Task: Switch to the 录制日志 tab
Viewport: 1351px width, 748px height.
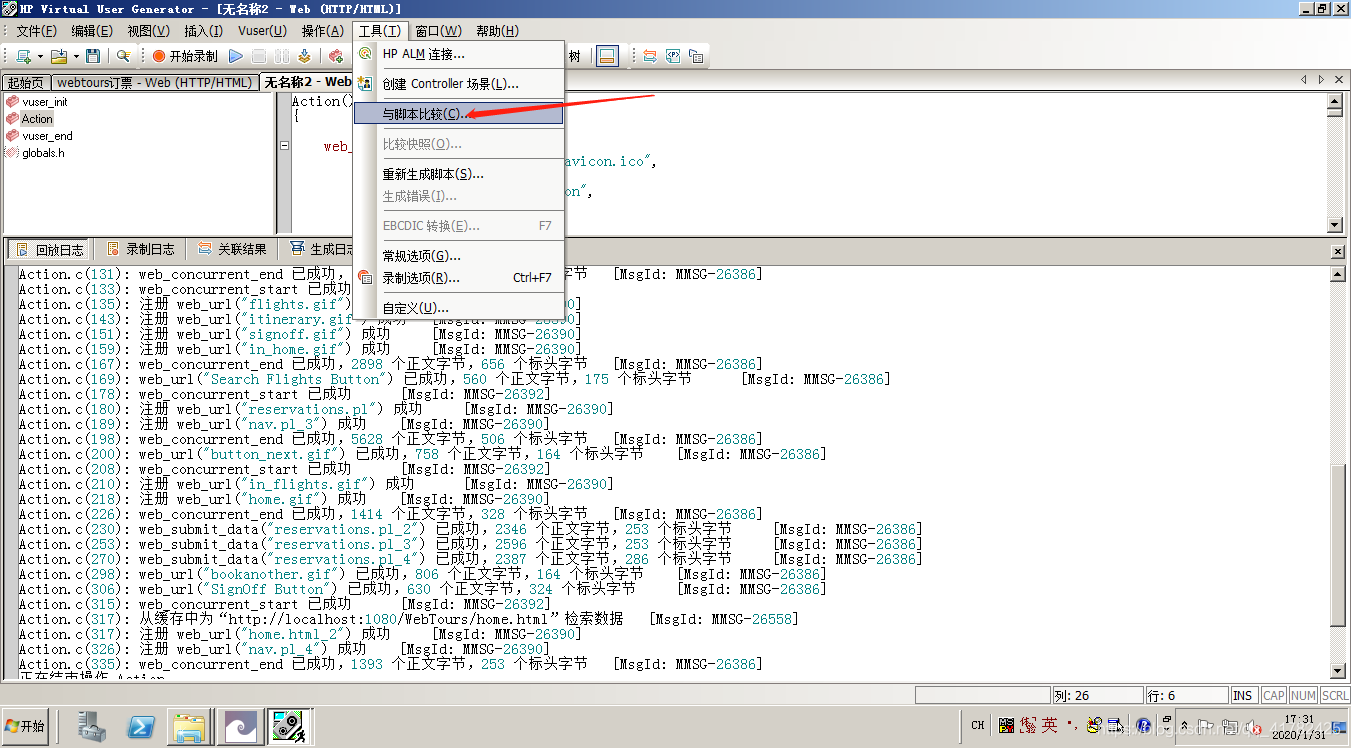Action: coord(140,249)
